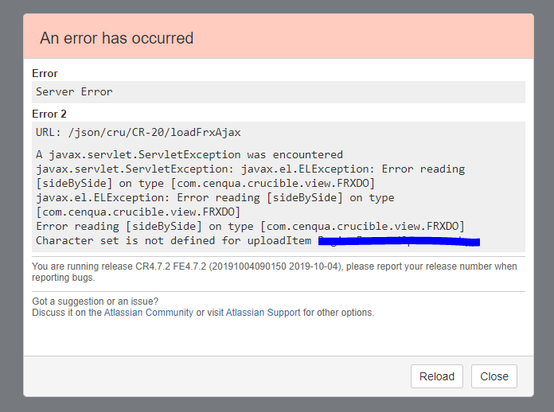Screen dimensions: 554x412
Task: Click the 'Got a suggestion or an issue?' text
Action: tap(95, 301)
